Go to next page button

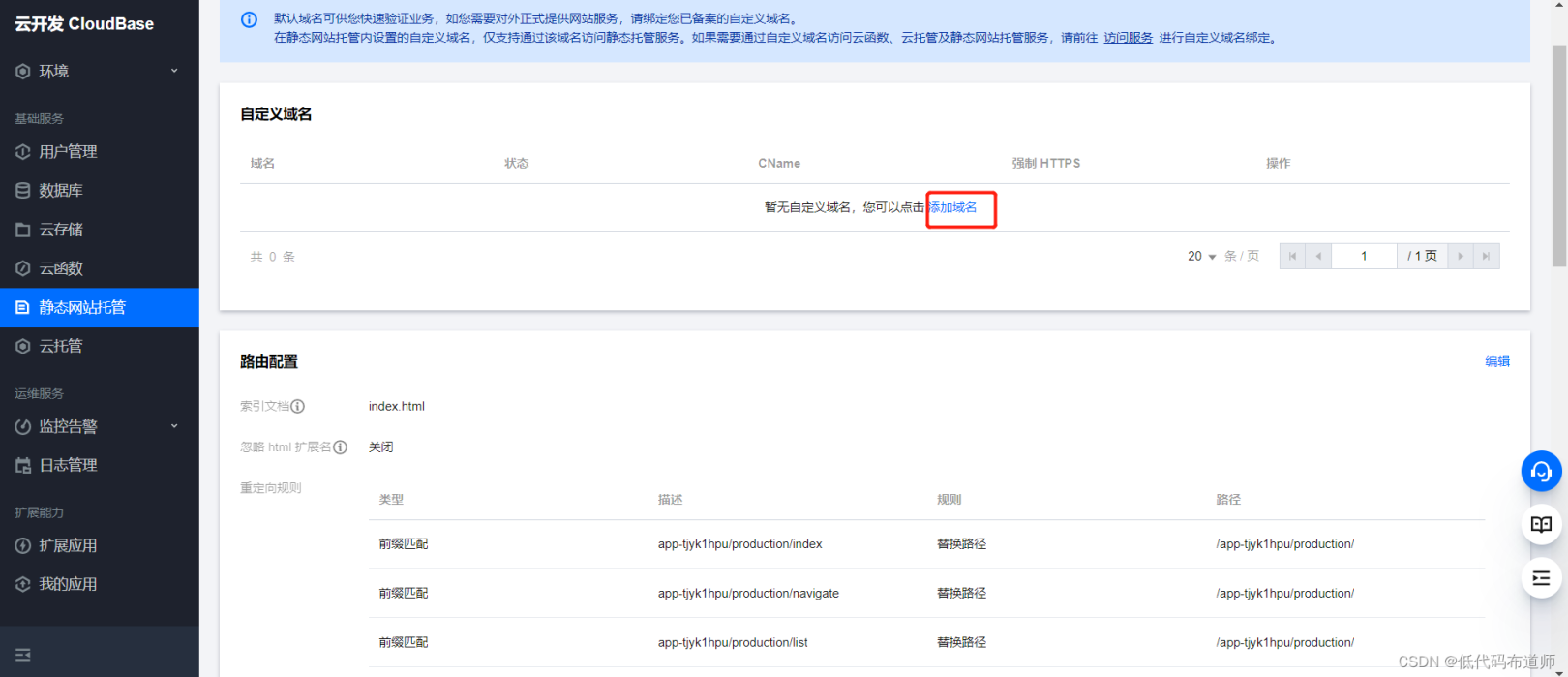coord(1461,256)
